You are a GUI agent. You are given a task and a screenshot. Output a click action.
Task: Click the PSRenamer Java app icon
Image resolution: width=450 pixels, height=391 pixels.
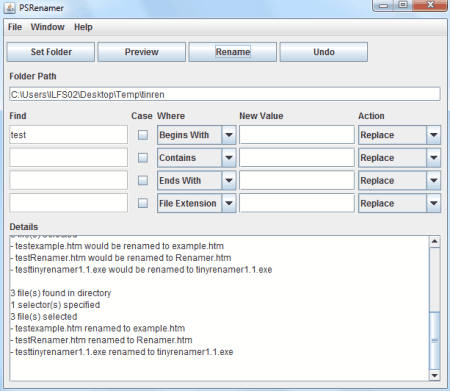point(9,7)
